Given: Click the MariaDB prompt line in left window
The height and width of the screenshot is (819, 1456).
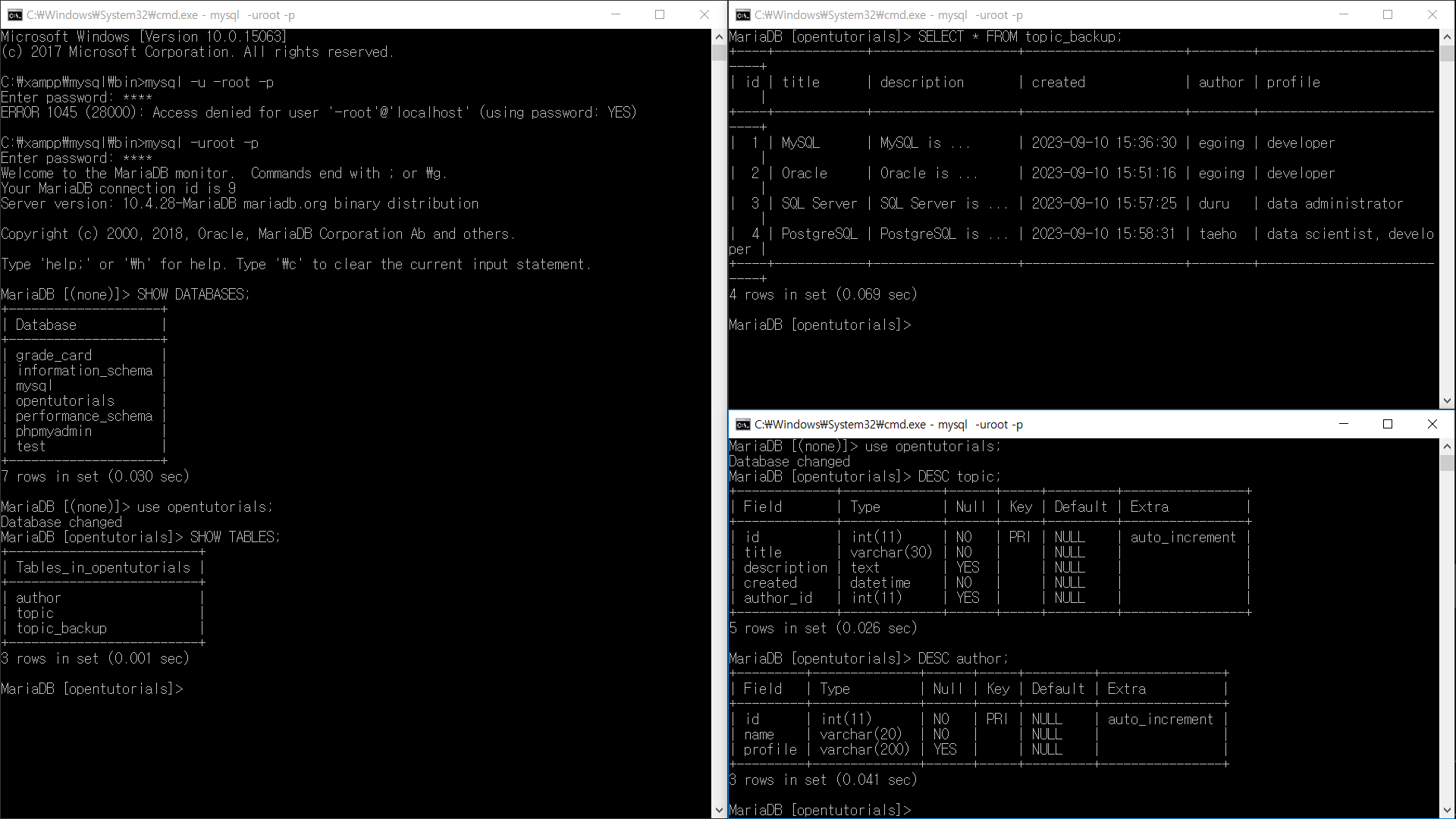Looking at the screenshot, I should [92, 689].
